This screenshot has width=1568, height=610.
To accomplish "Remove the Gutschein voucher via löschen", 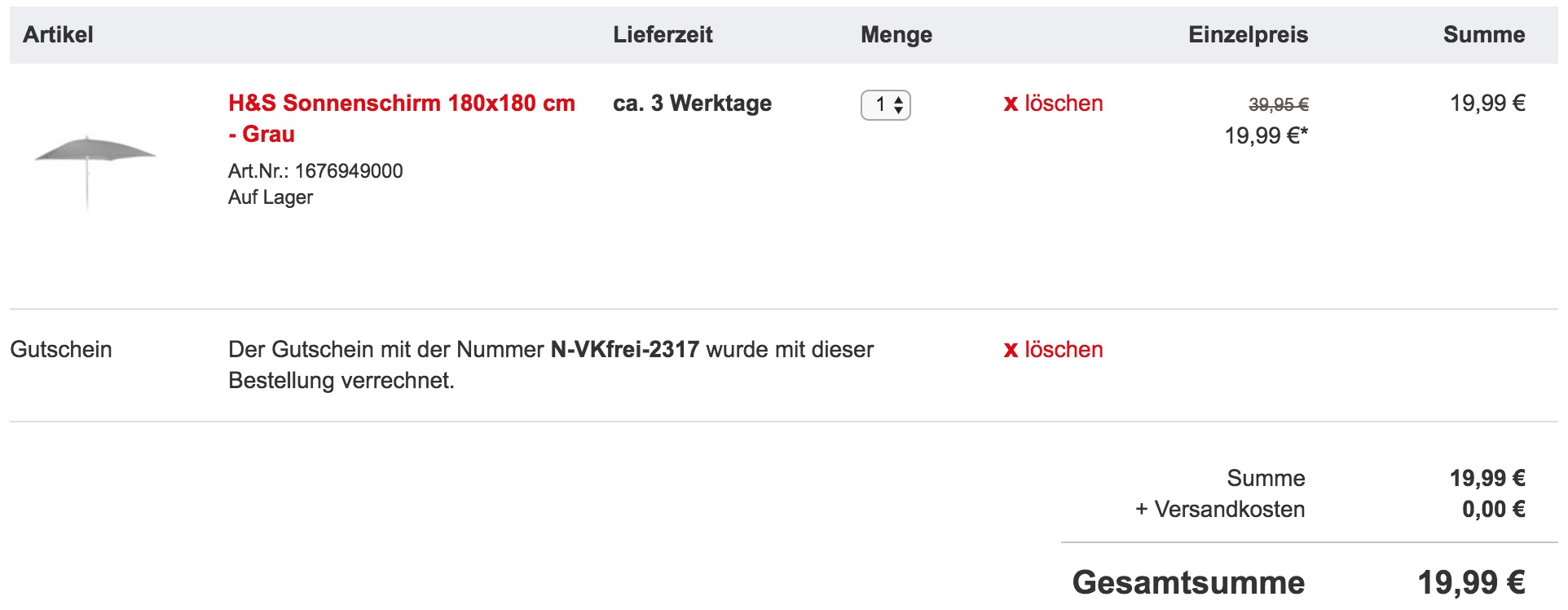I will pos(1053,350).
